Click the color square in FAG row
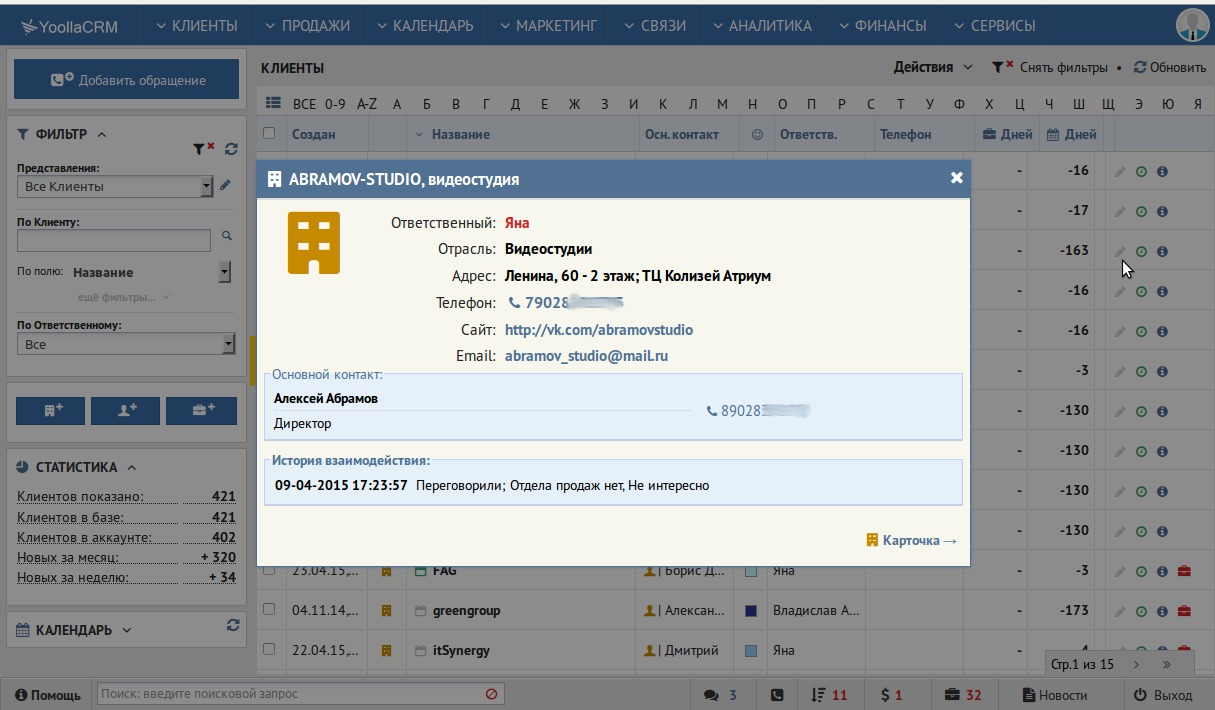The image size is (1215, 710). (752, 570)
